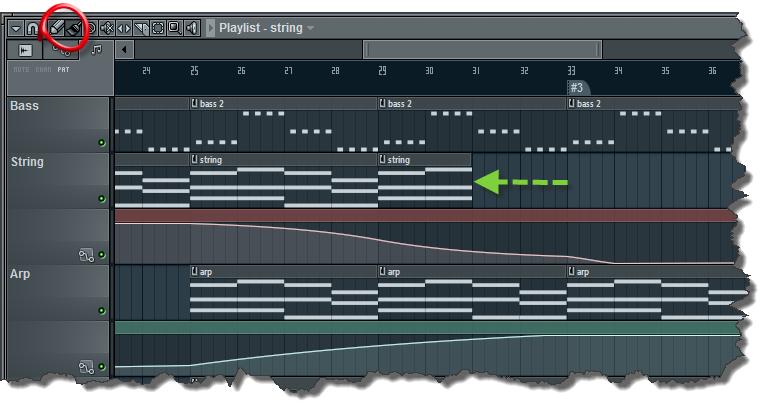Viewport: 772px width, 411px height.
Task: Mute the String track green light
Action: coord(102,199)
